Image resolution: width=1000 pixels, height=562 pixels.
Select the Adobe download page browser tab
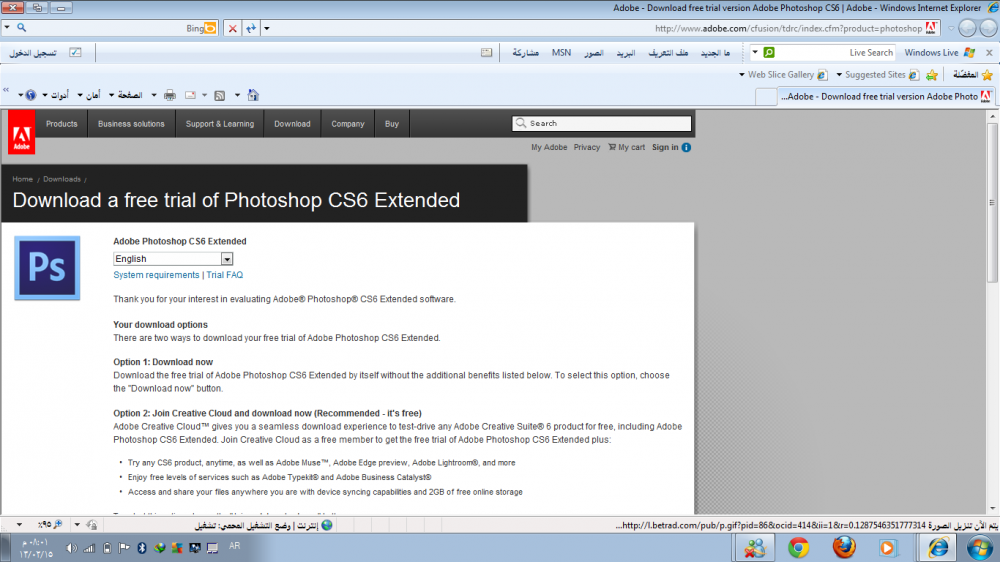[x=885, y=96]
